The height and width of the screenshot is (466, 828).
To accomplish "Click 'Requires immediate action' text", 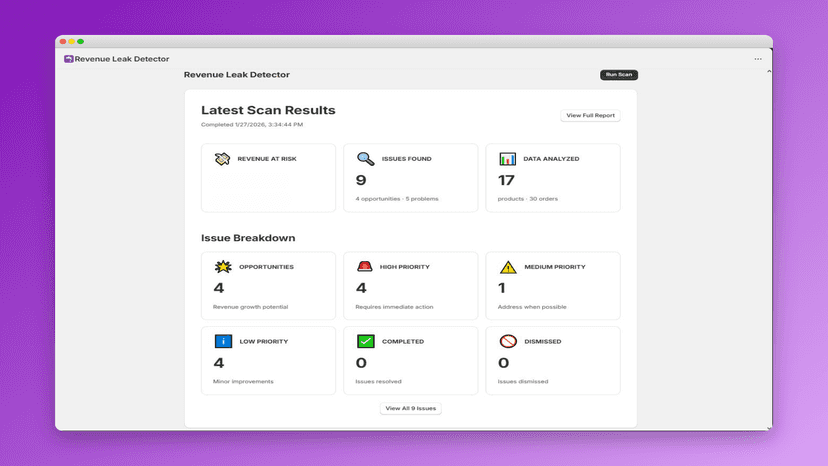I will [x=394, y=307].
